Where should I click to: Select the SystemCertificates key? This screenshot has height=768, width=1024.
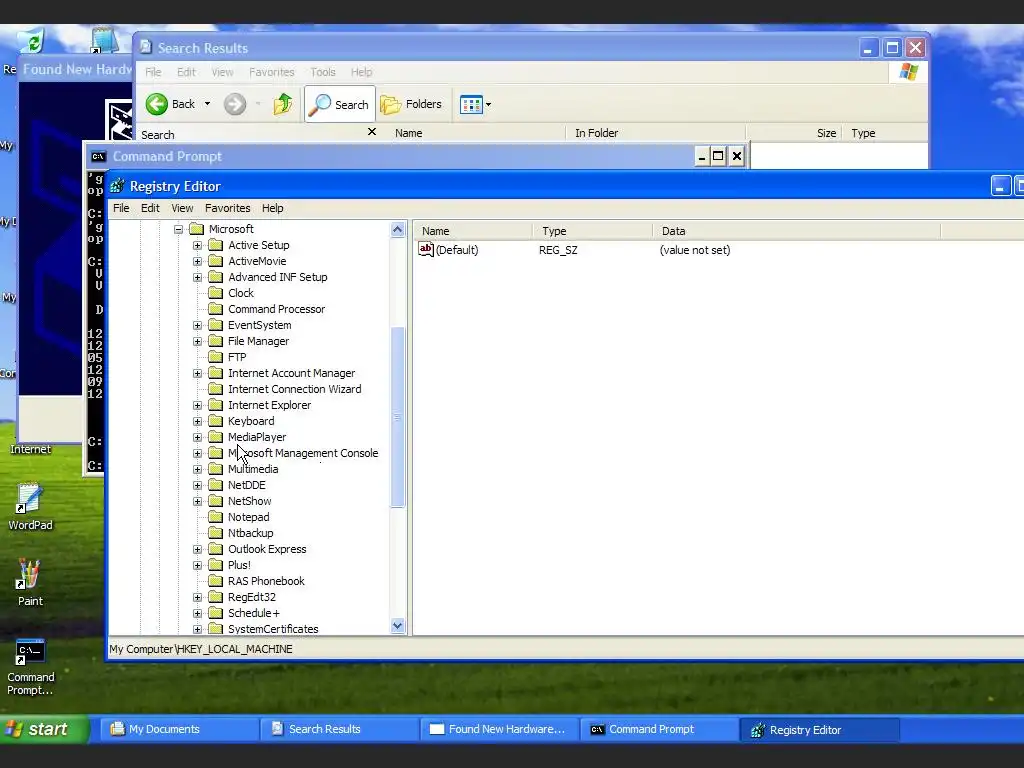(273, 629)
